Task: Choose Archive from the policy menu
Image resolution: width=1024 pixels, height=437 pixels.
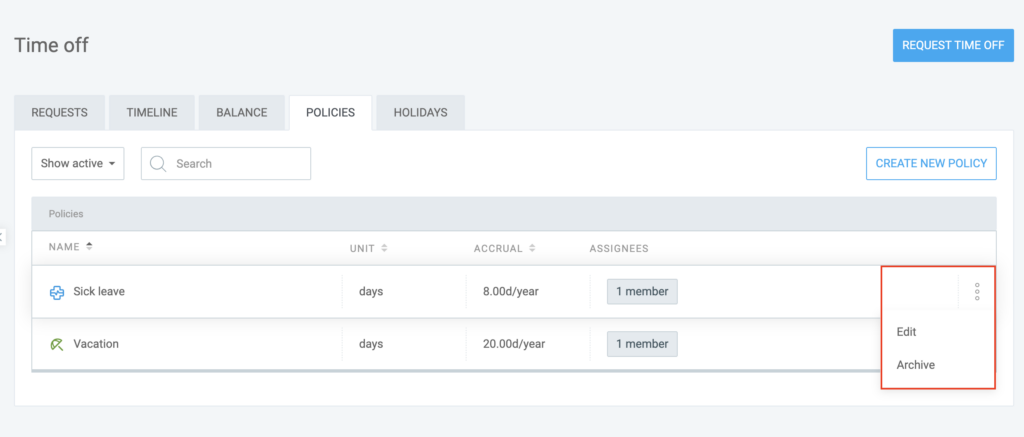Action: tap(916, 365)
